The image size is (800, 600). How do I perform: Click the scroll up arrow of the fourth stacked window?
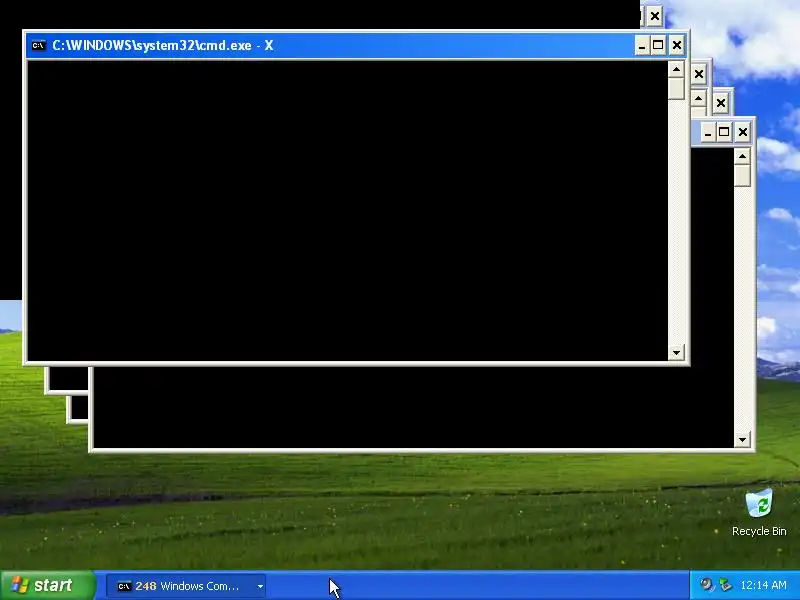[x=698, y=98]
